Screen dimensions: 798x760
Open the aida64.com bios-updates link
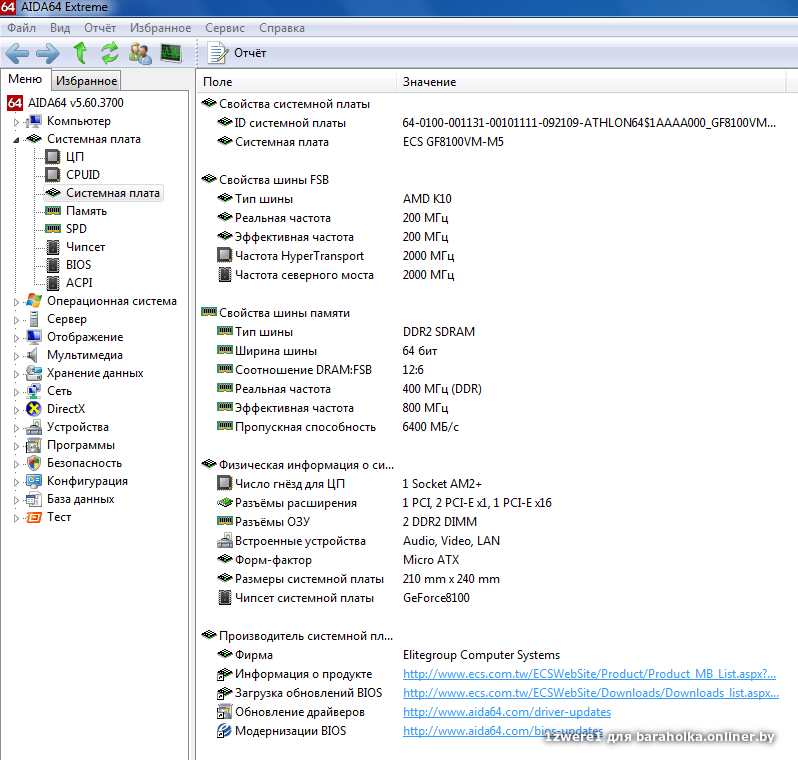[503, 731]
